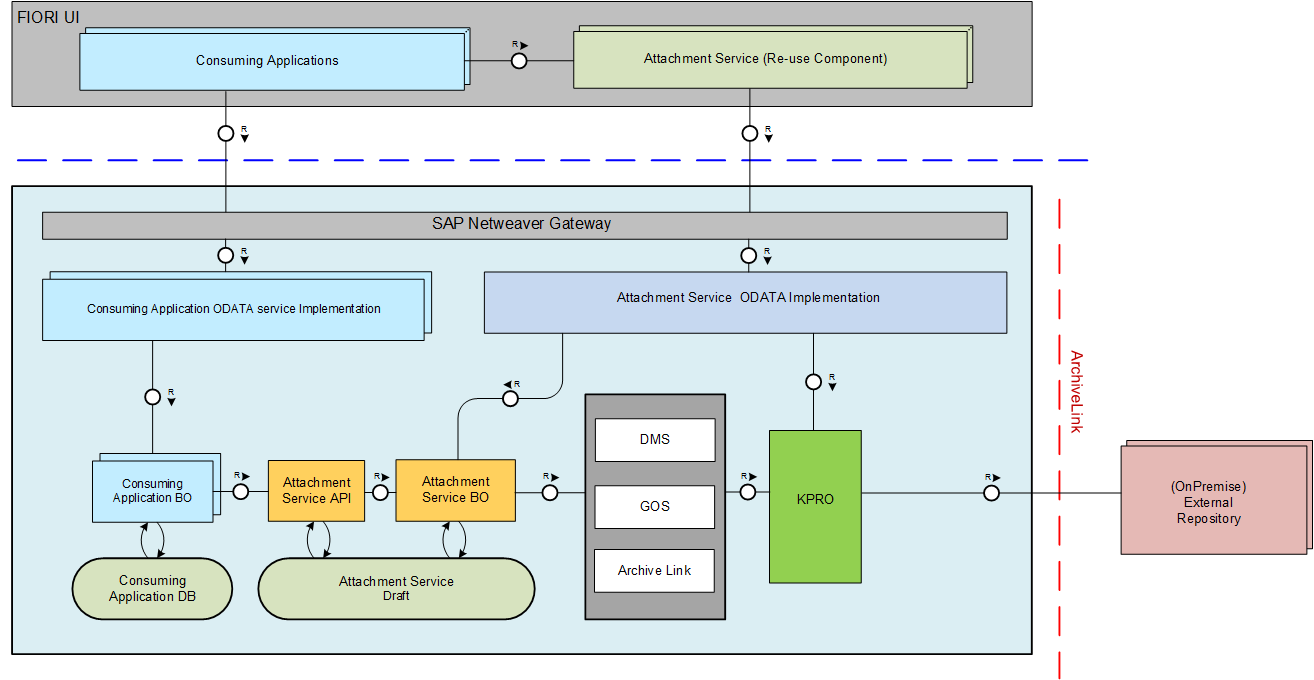Select the Archive Link box
The height and width of the screenshot is (680, 1314).
655,570
